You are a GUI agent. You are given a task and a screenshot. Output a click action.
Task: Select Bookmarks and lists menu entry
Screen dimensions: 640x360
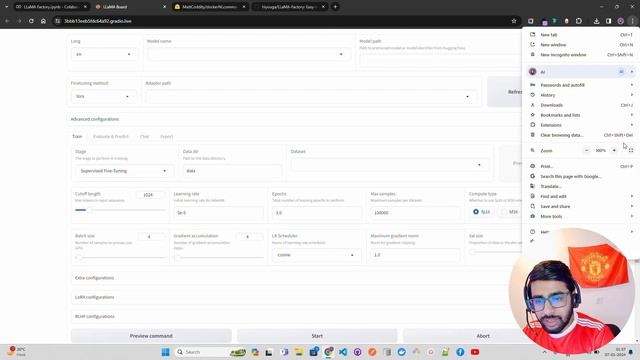(580, 115)
